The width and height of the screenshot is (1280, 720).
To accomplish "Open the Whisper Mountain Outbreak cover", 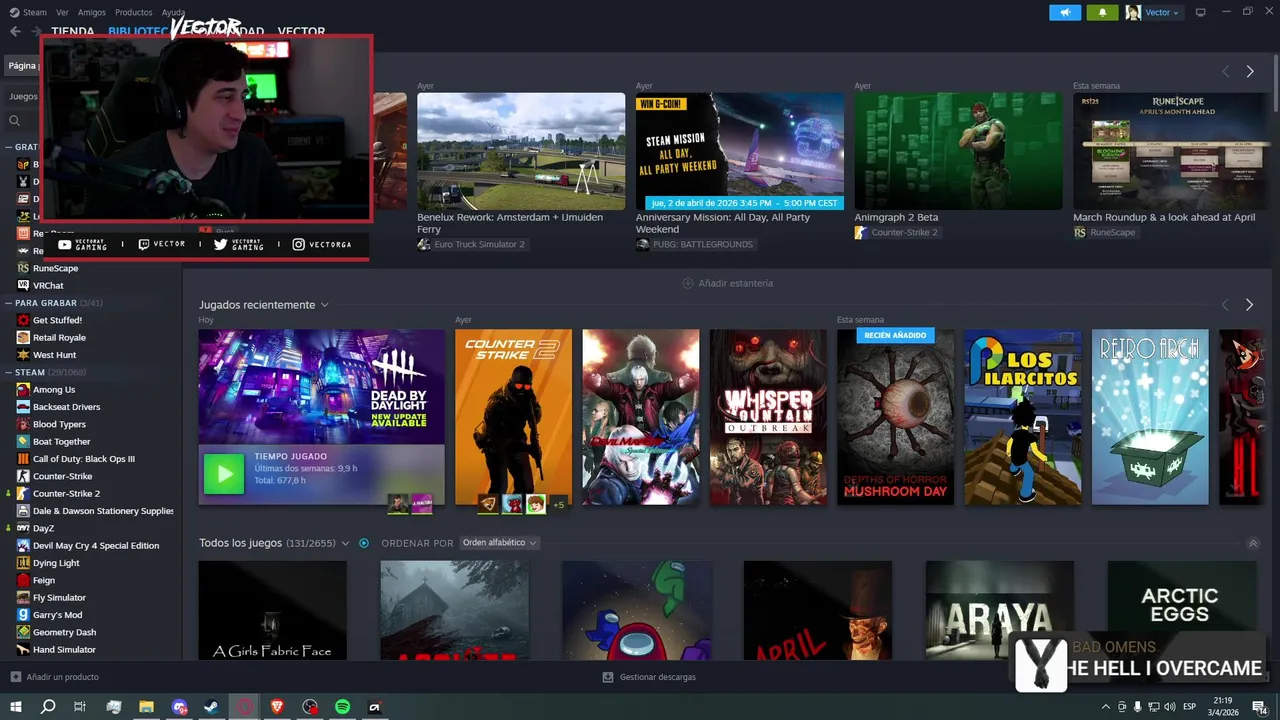I will (768, 417).
